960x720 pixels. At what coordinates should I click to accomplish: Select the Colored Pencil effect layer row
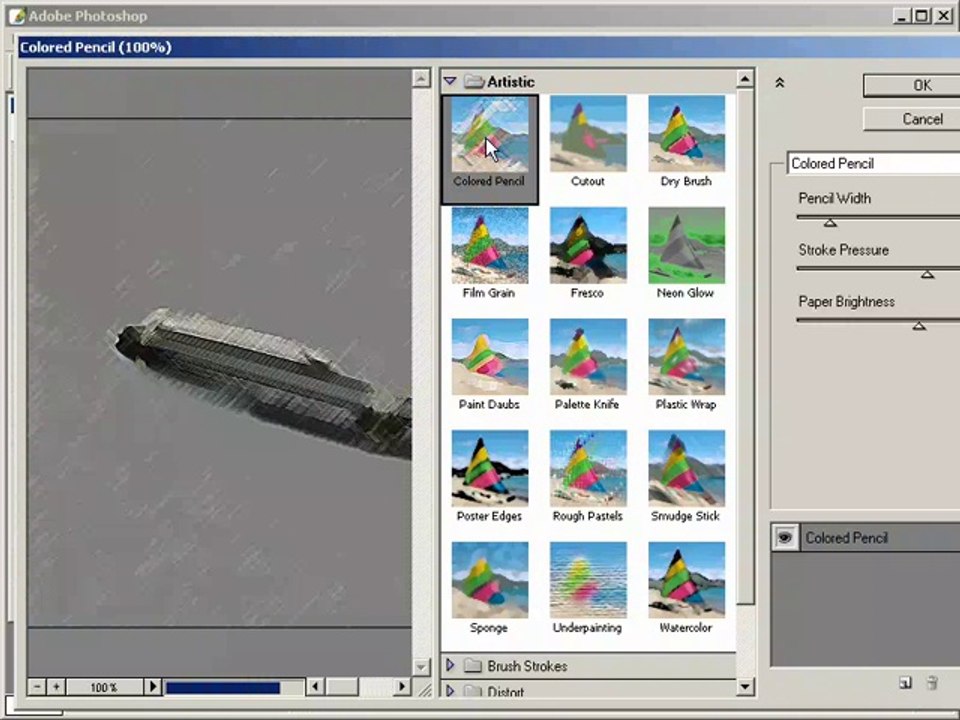click(x=866, y=538)
